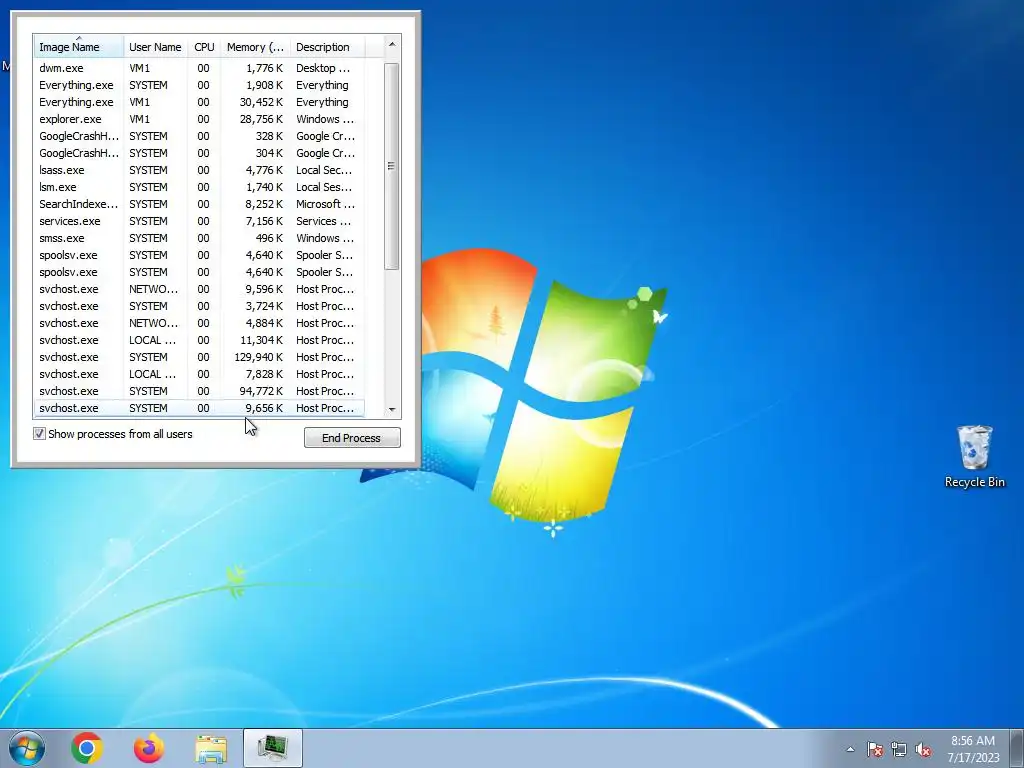Click the 1,776 K memory value

[264, 68]
